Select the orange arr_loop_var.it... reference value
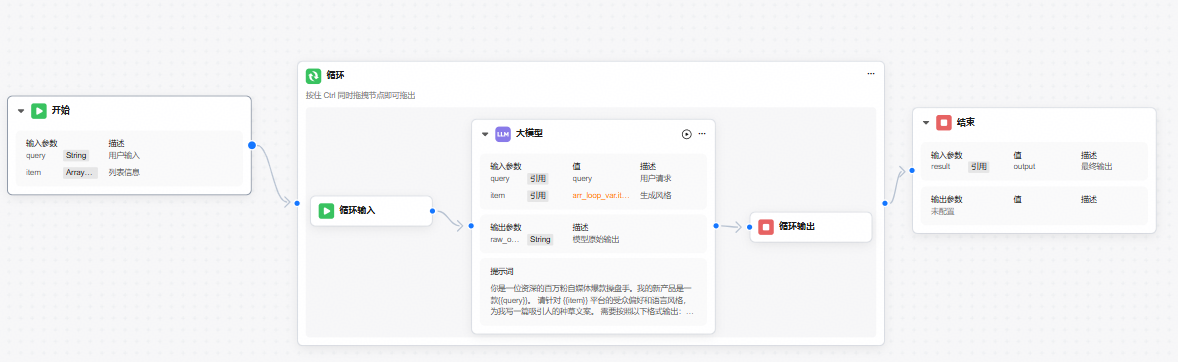The image size is (1178, 362). pos(601,195)
